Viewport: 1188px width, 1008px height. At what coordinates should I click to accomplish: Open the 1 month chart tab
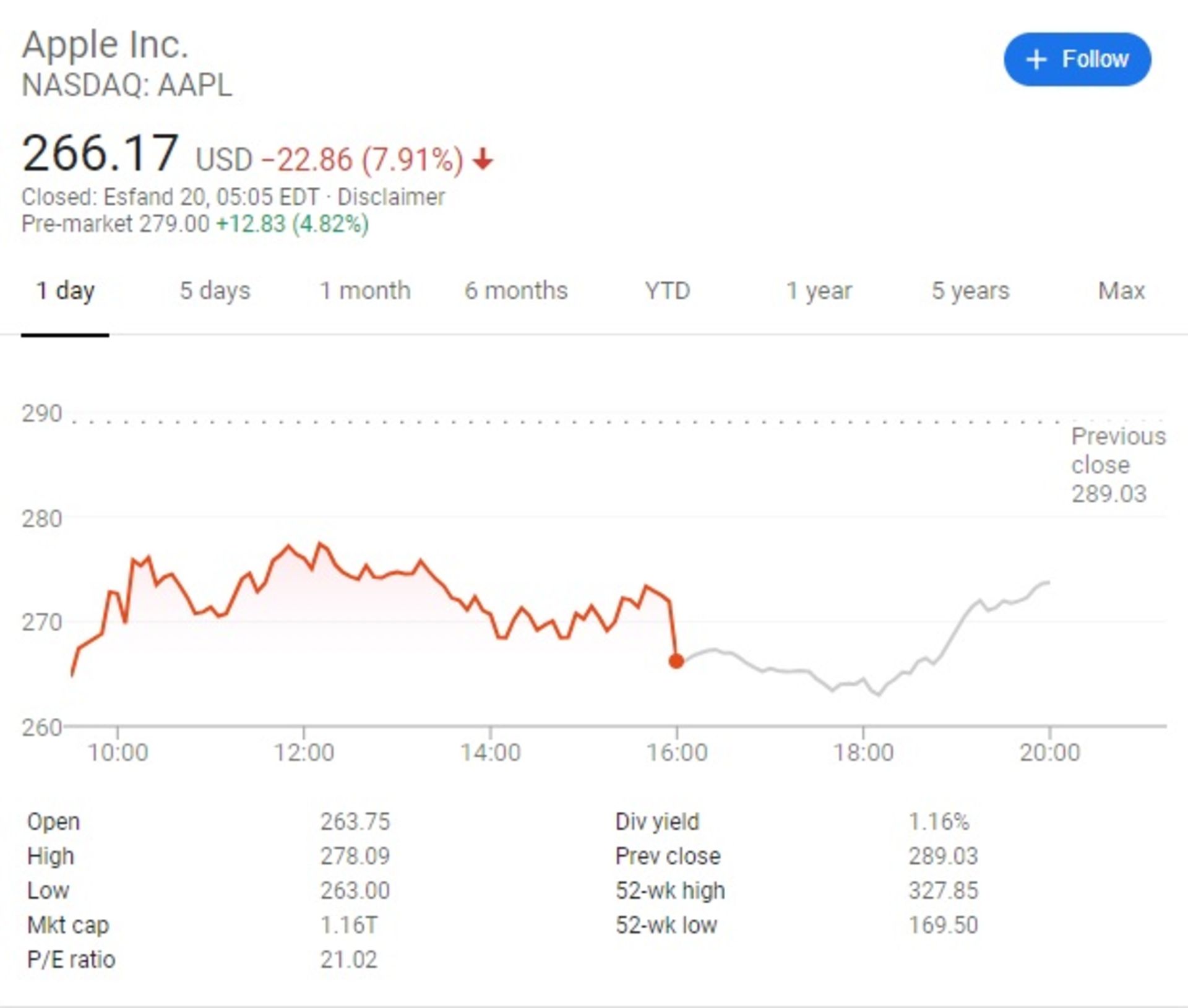tap(364, 290)
